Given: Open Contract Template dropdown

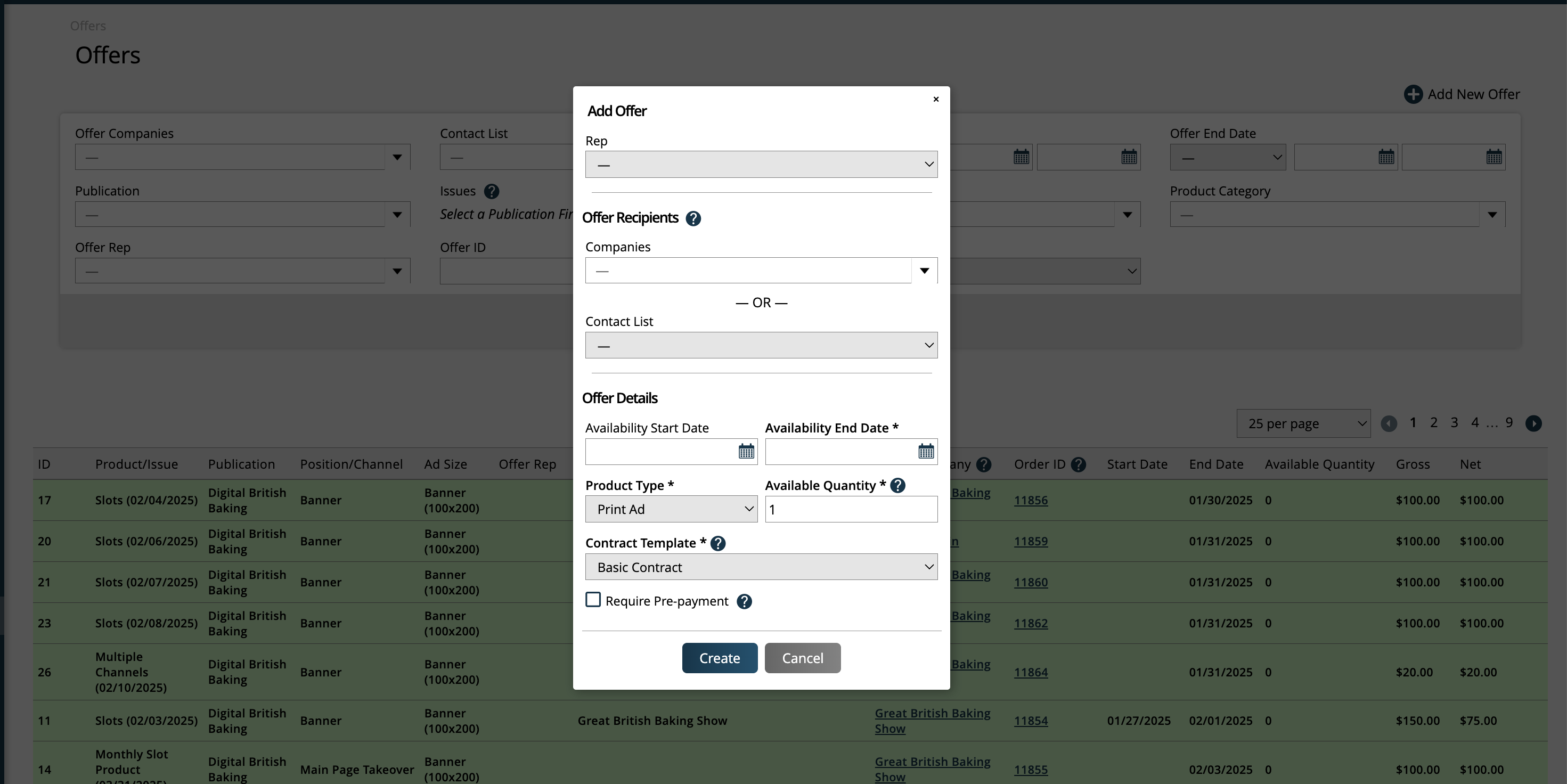Looking at the screenshot, I should coord(761,567).
